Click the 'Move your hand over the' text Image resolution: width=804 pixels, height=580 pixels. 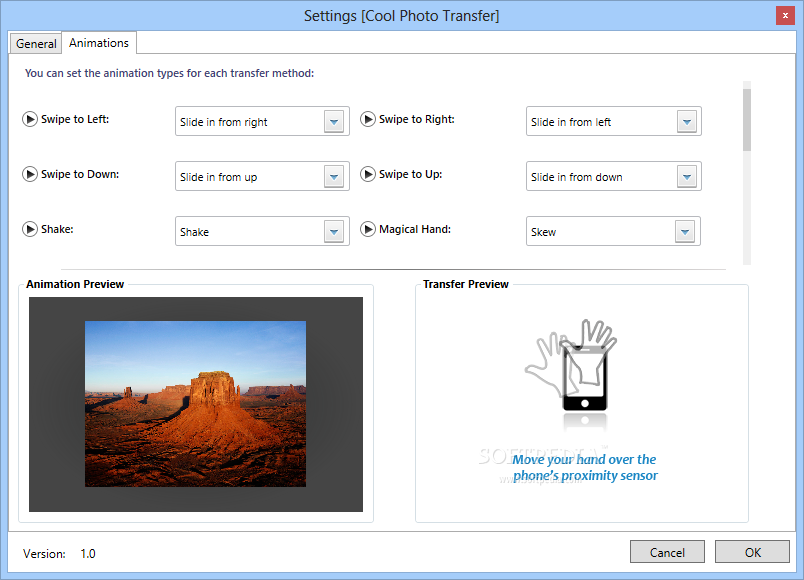point(584,459)
